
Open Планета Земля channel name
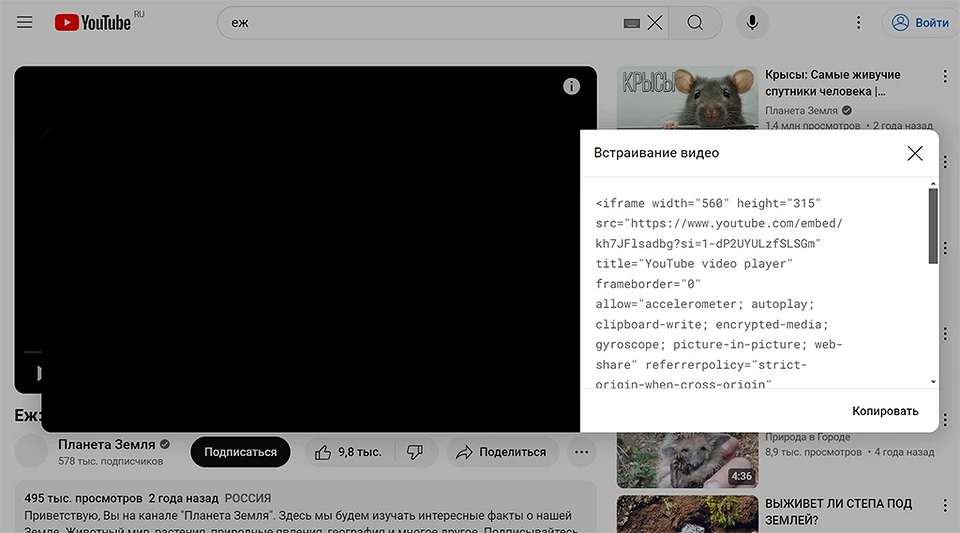click(x=107, y=444)
